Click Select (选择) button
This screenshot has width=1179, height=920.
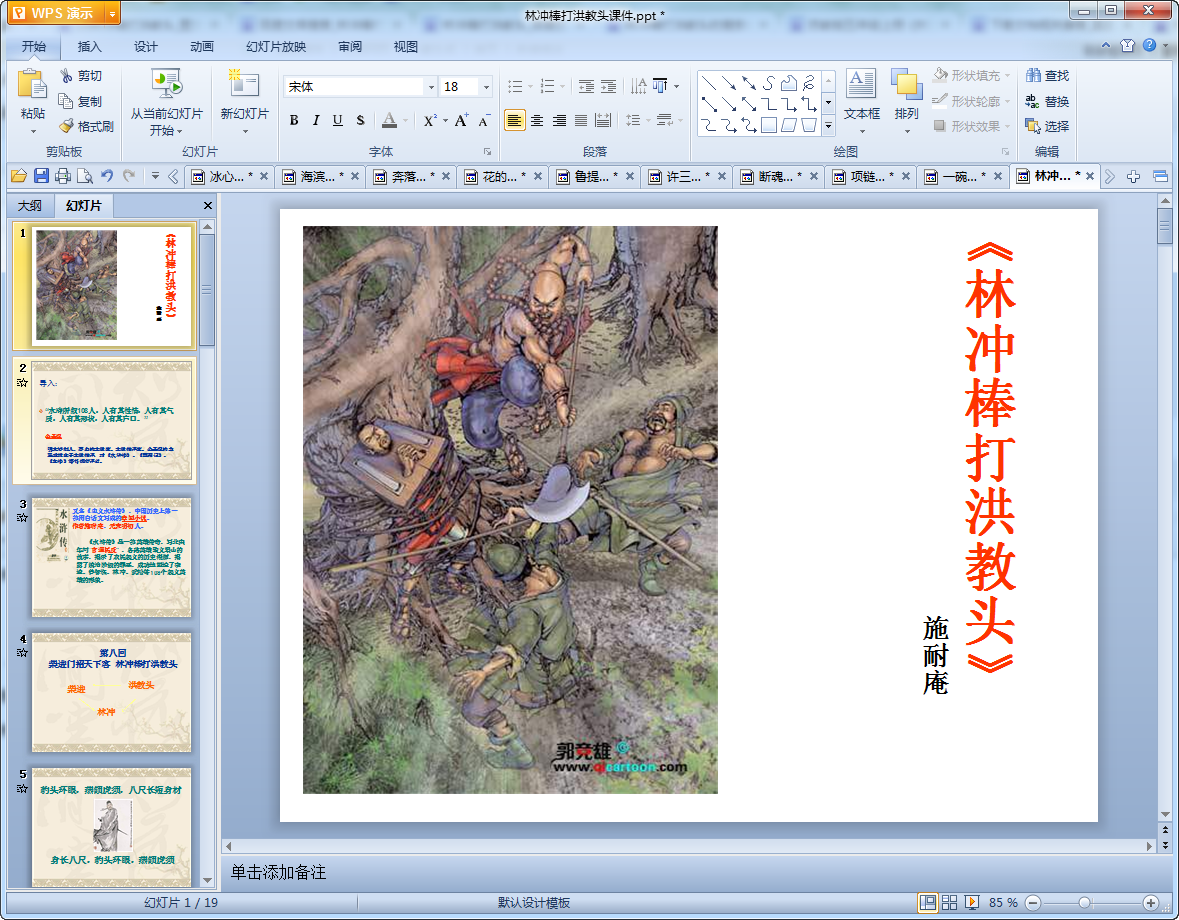pyautogui.click(x=1047, y=126)
